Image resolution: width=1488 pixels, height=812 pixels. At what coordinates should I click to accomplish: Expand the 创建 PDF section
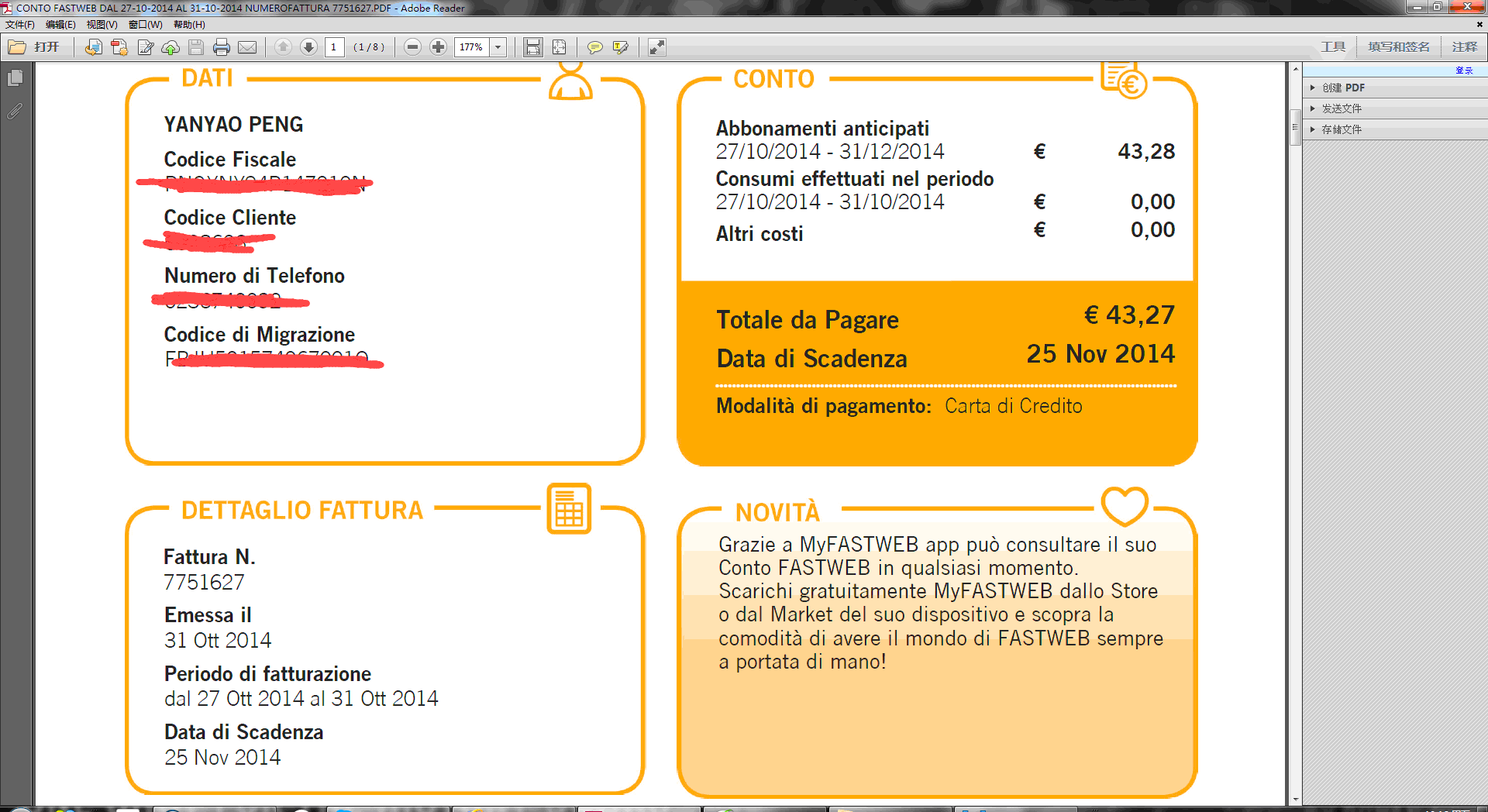1395,88
